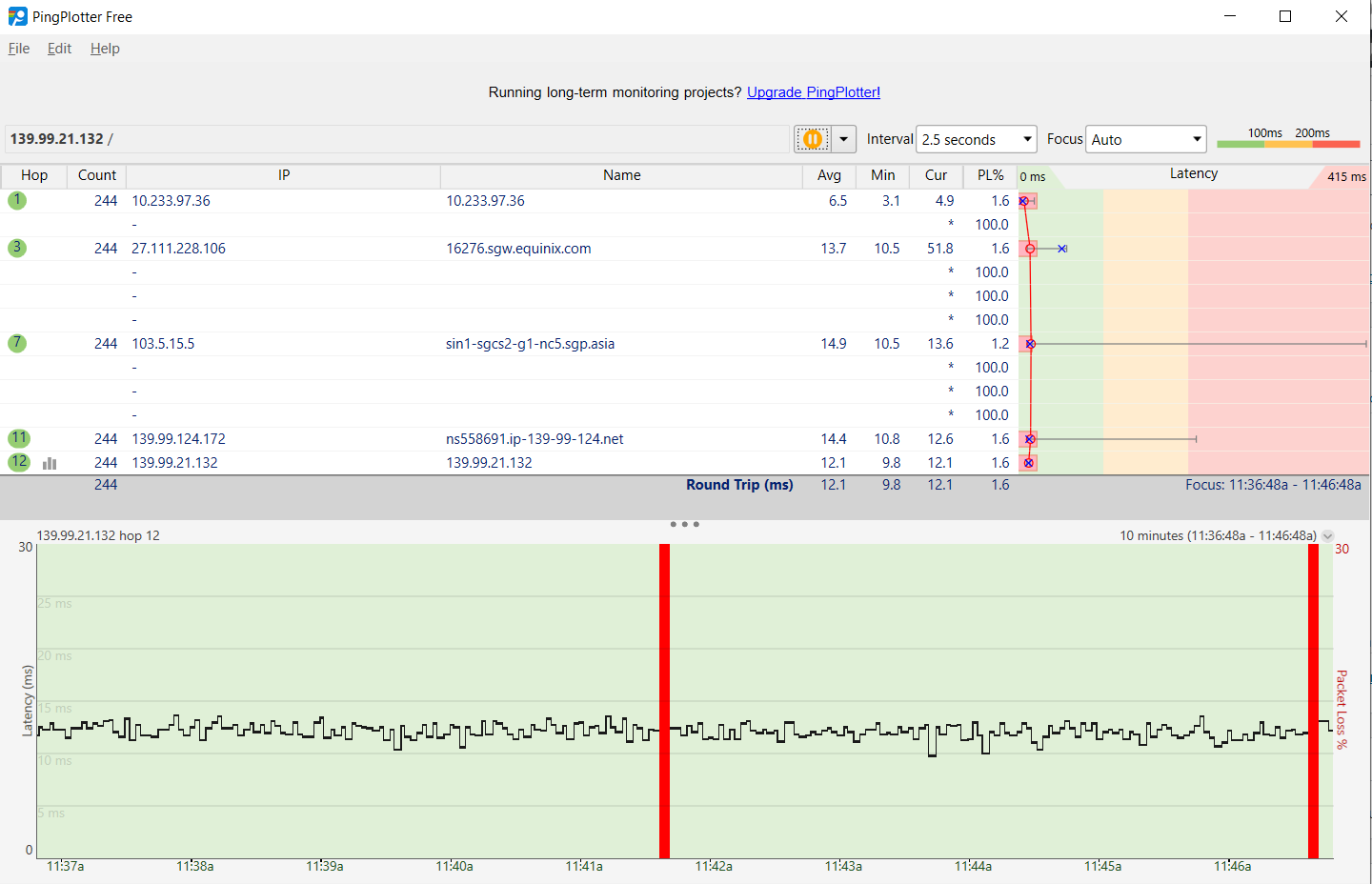Click the hop 1 green circle icon
The image size is (1372, 884).
pos(17,200)
